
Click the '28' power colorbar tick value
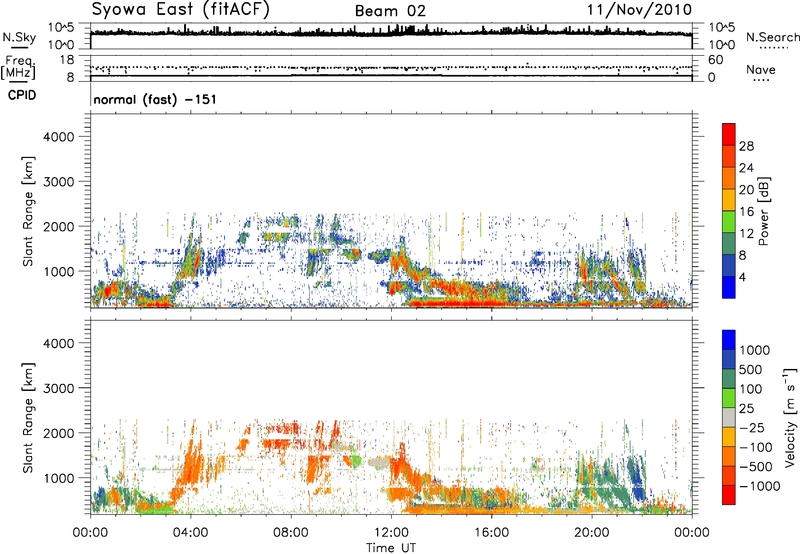click(x=746, y=146)
